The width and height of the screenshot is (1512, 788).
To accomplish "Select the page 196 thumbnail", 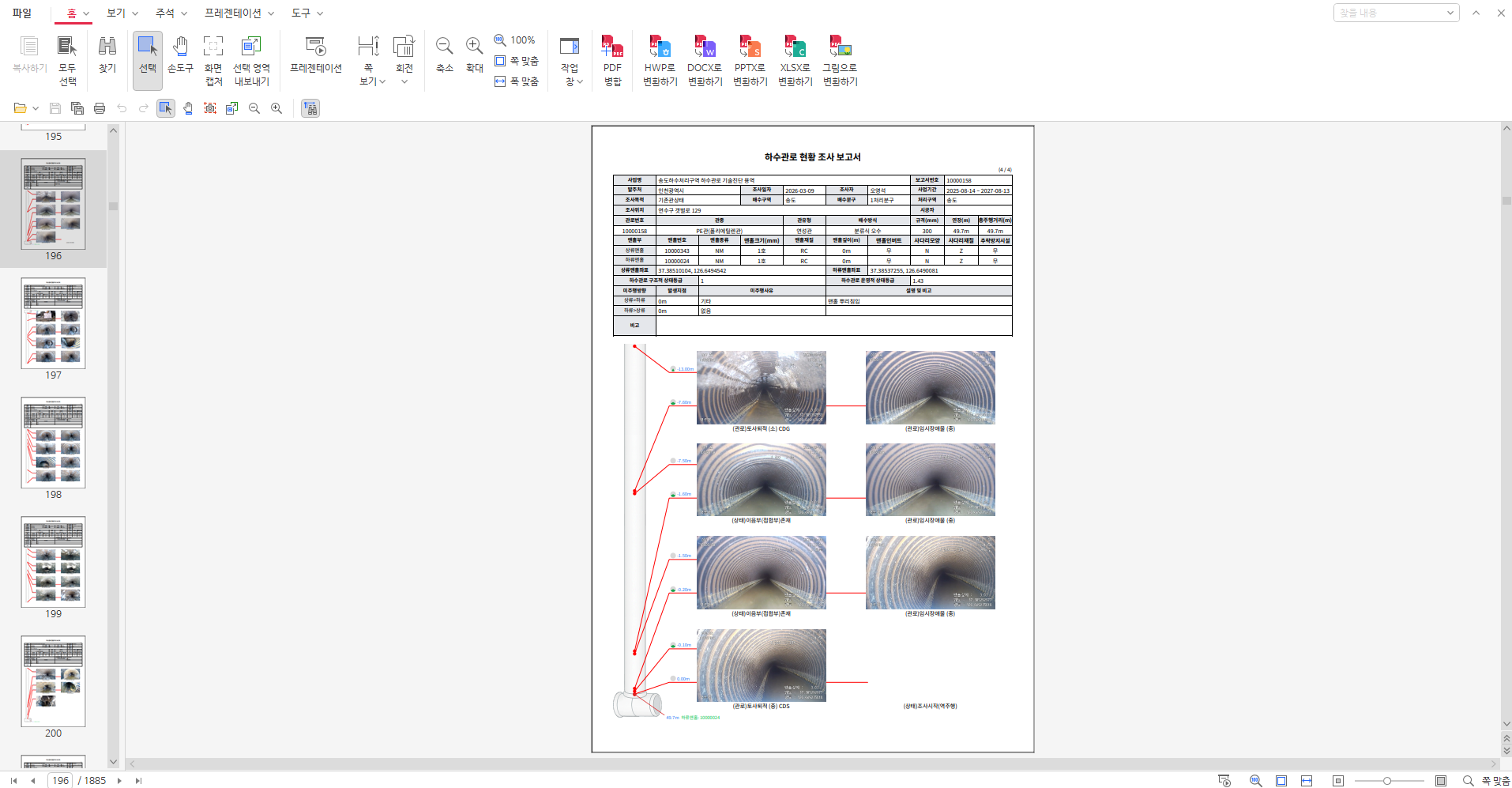I will 53,204.
